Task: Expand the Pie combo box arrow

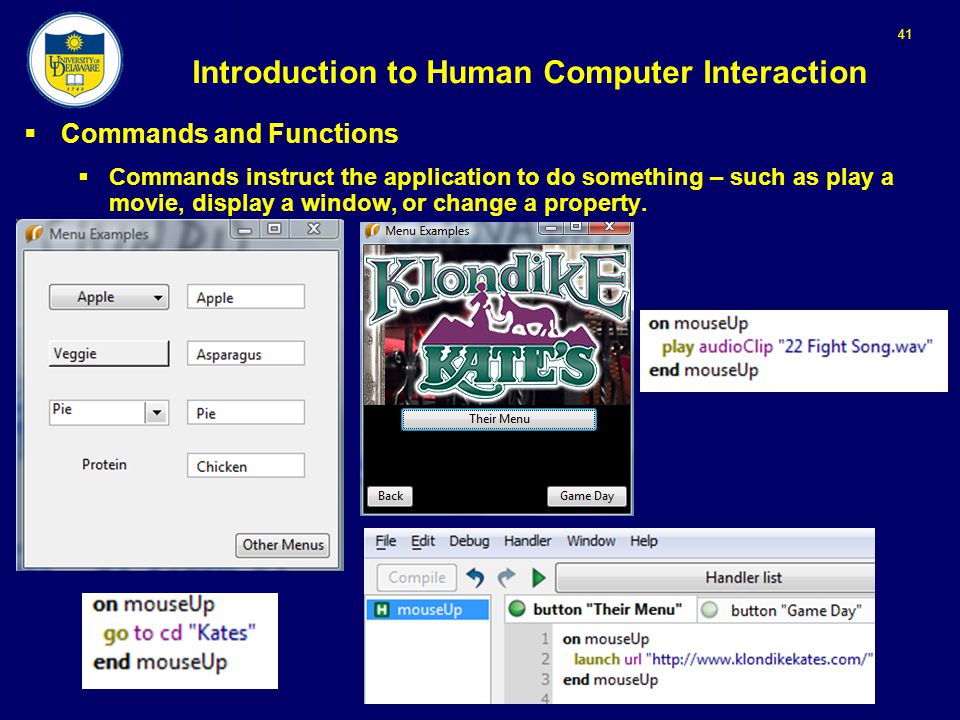Action: pyautogui.click(x=157, y=412)
